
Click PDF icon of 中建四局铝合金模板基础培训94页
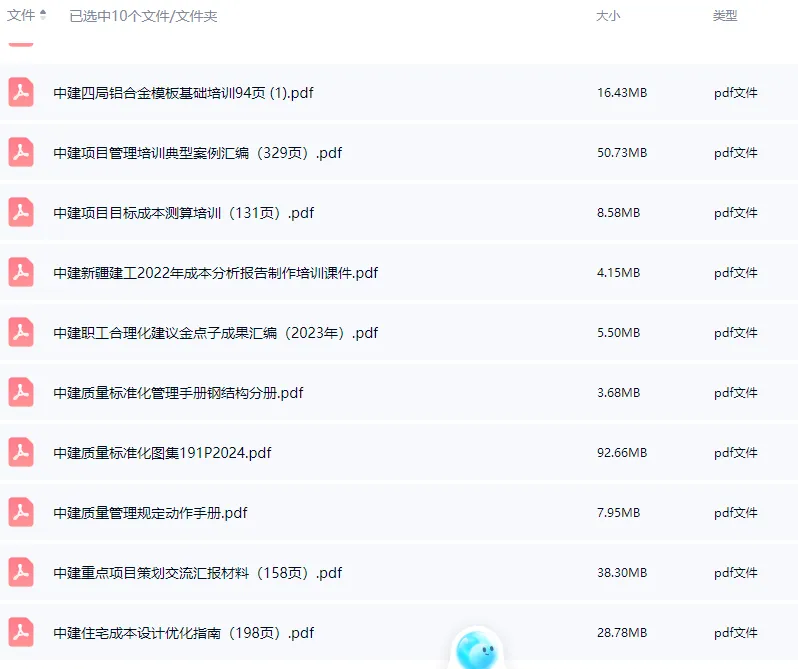[x=21, y=92]
